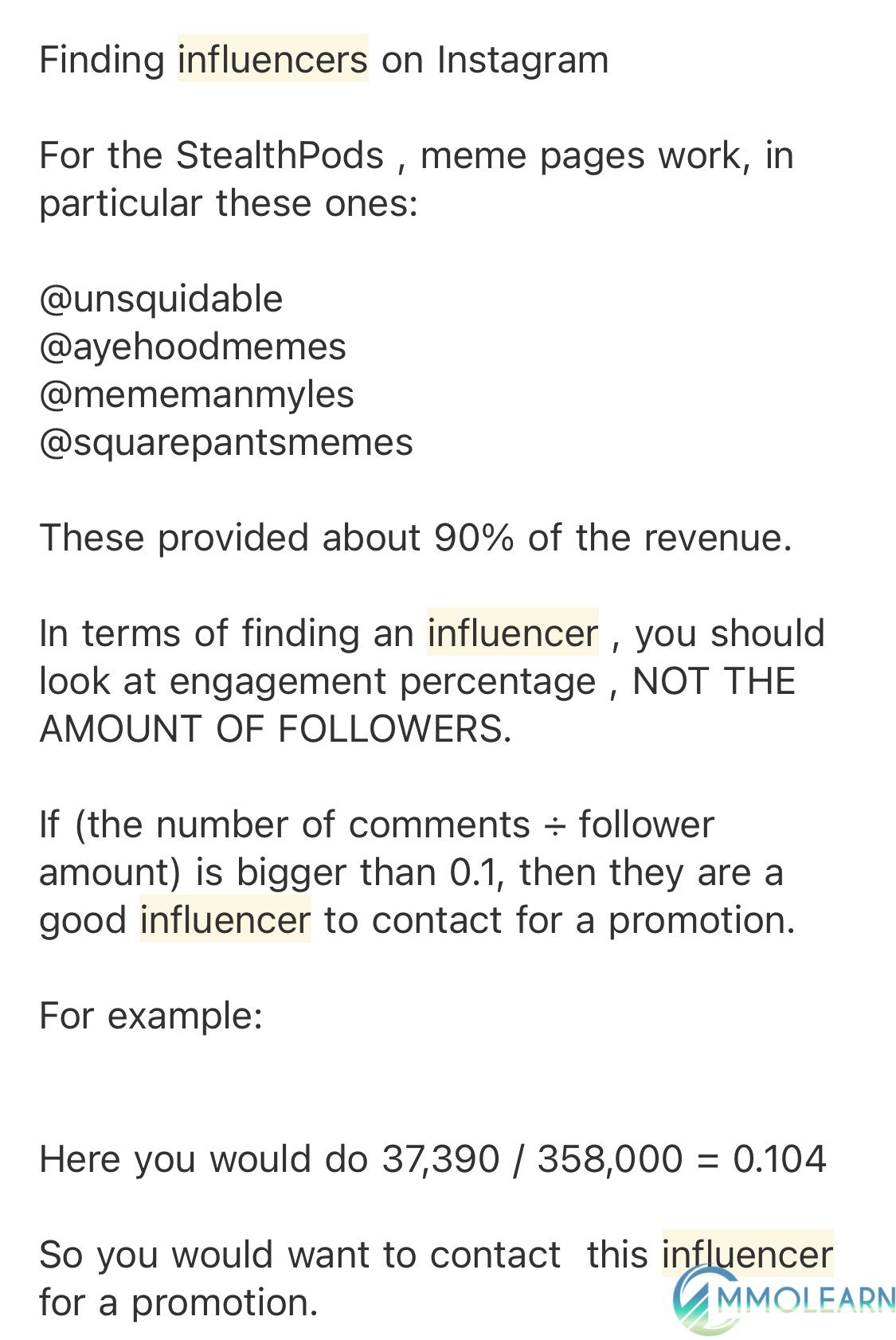Viewport: 896px width, 1340px height.
Task: Click the word StealthPods
Action: tap(280, 155)
